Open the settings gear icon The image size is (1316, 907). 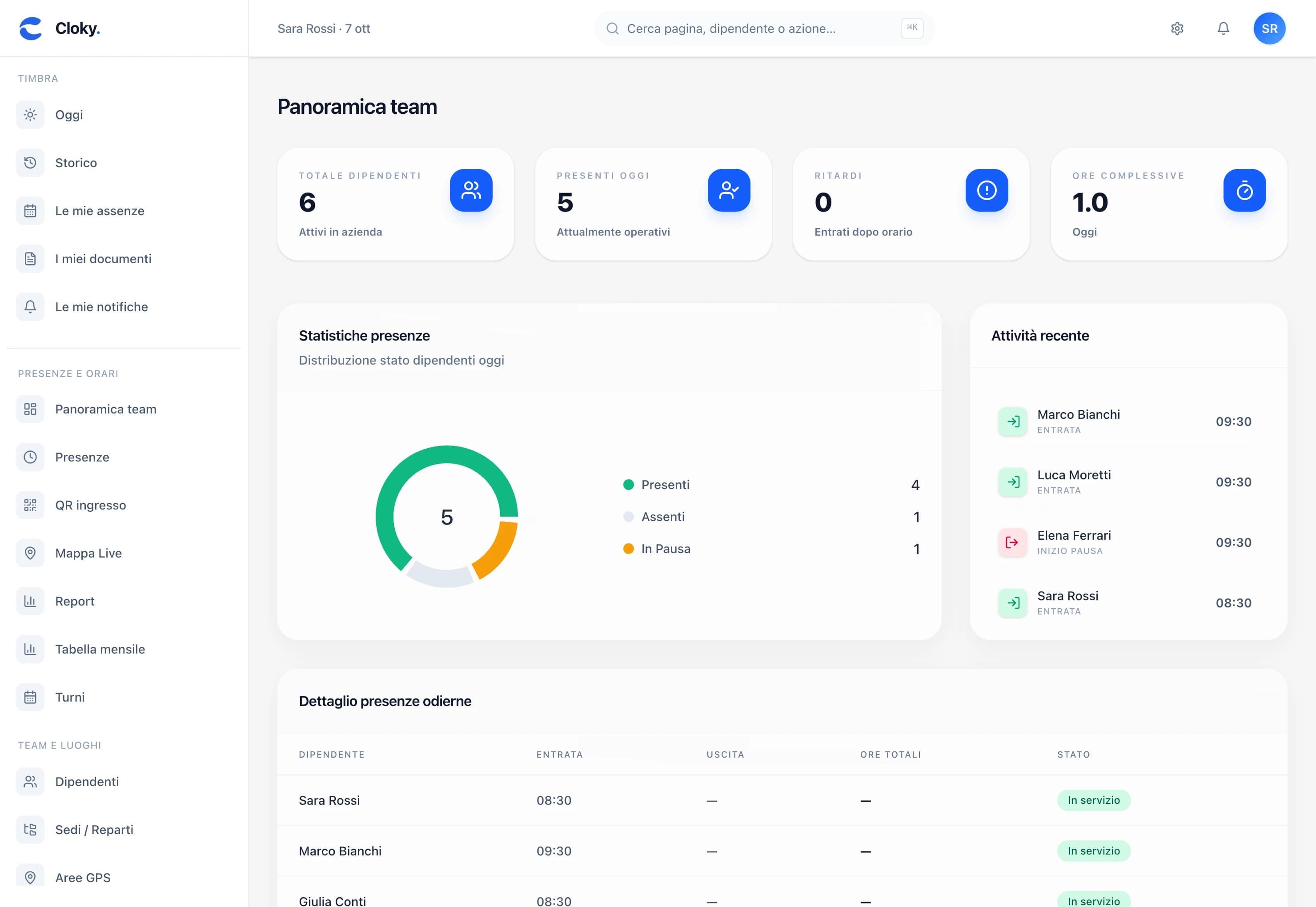point(1177,28)
